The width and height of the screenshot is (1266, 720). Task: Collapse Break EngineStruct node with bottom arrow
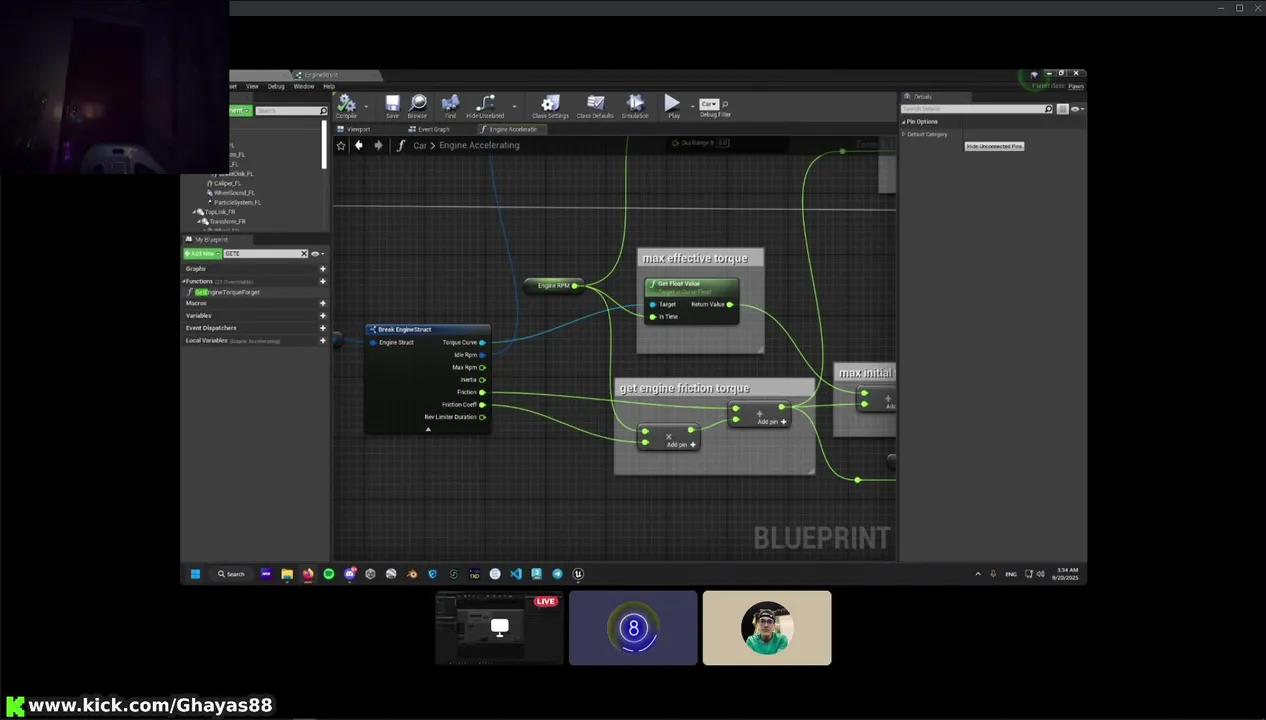[428, 429]
